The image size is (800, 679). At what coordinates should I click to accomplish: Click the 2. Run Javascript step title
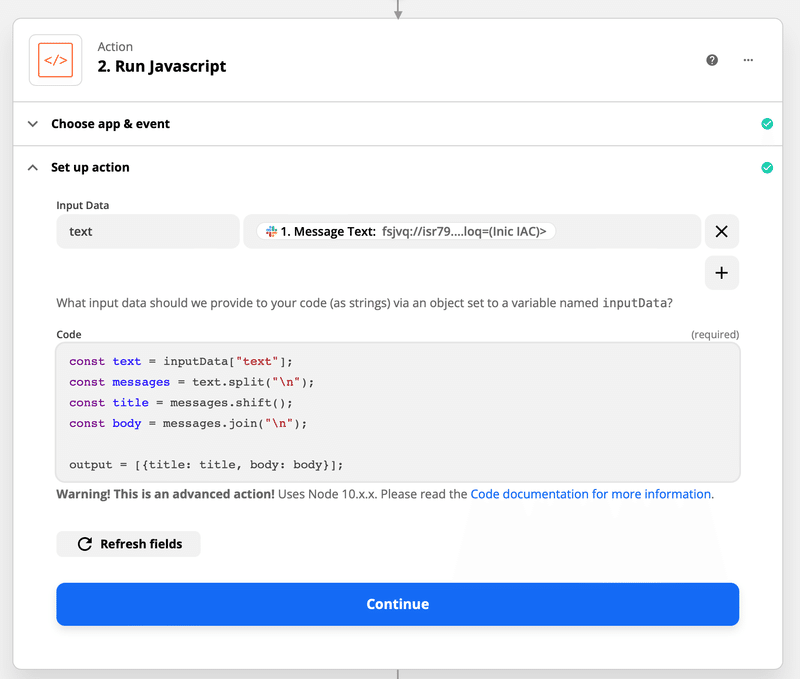[162, 67]
